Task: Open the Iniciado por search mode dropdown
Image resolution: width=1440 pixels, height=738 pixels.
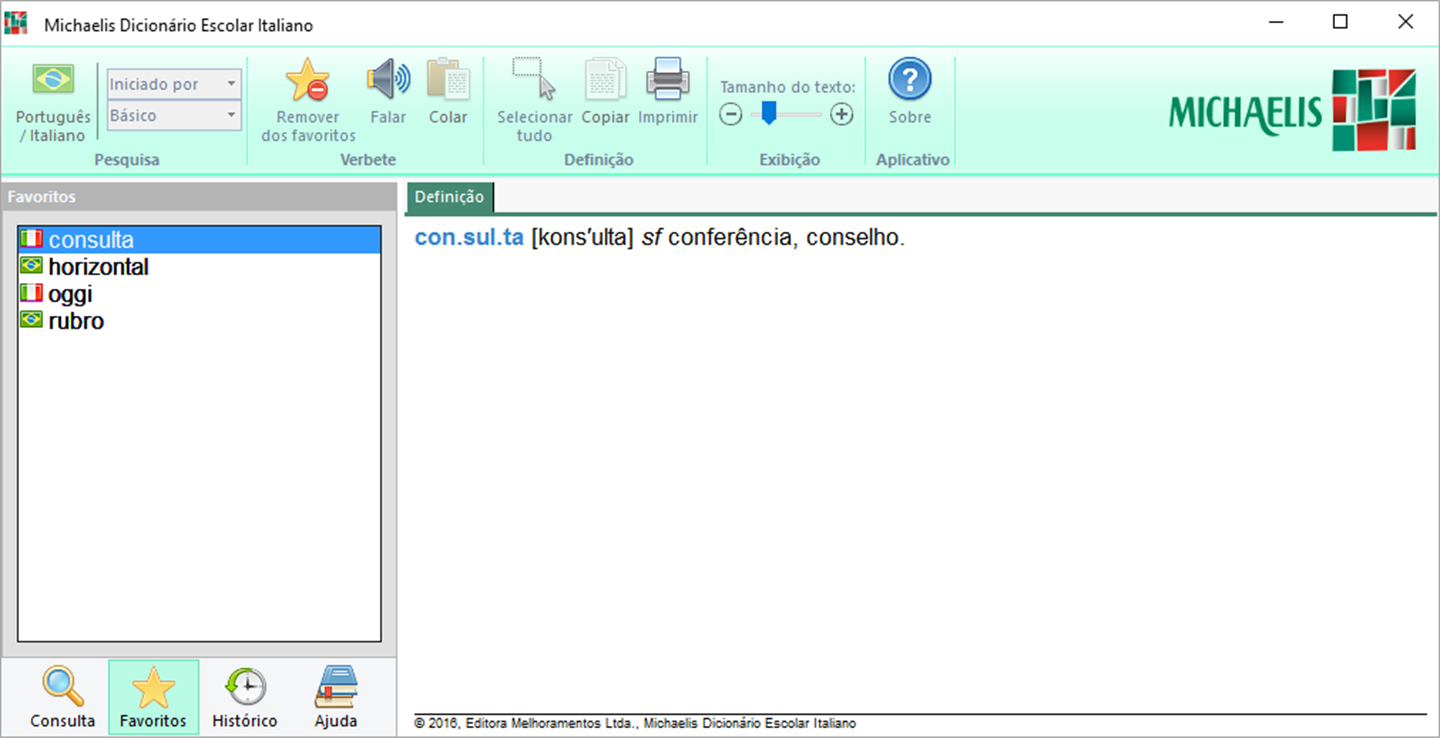Action: (175, 84)
